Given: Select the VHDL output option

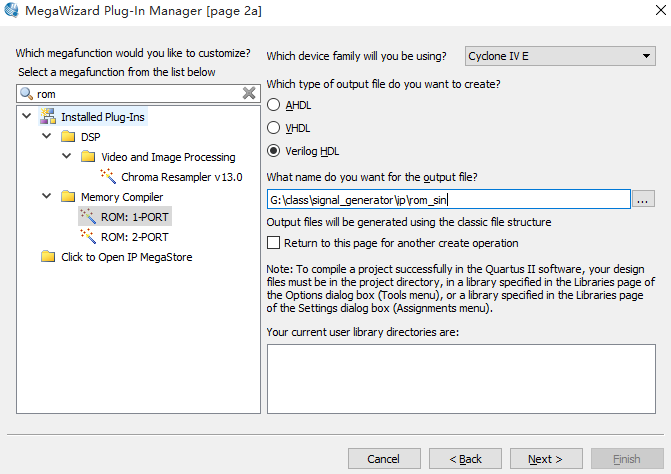Looking at the screenshot, I should 273,128.
